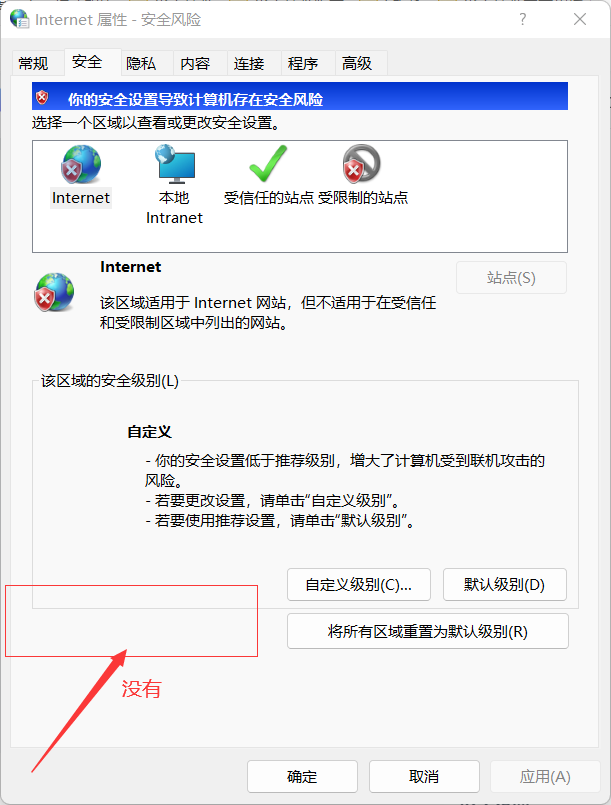Go to the 高级 tab

(x=357, y=63)
